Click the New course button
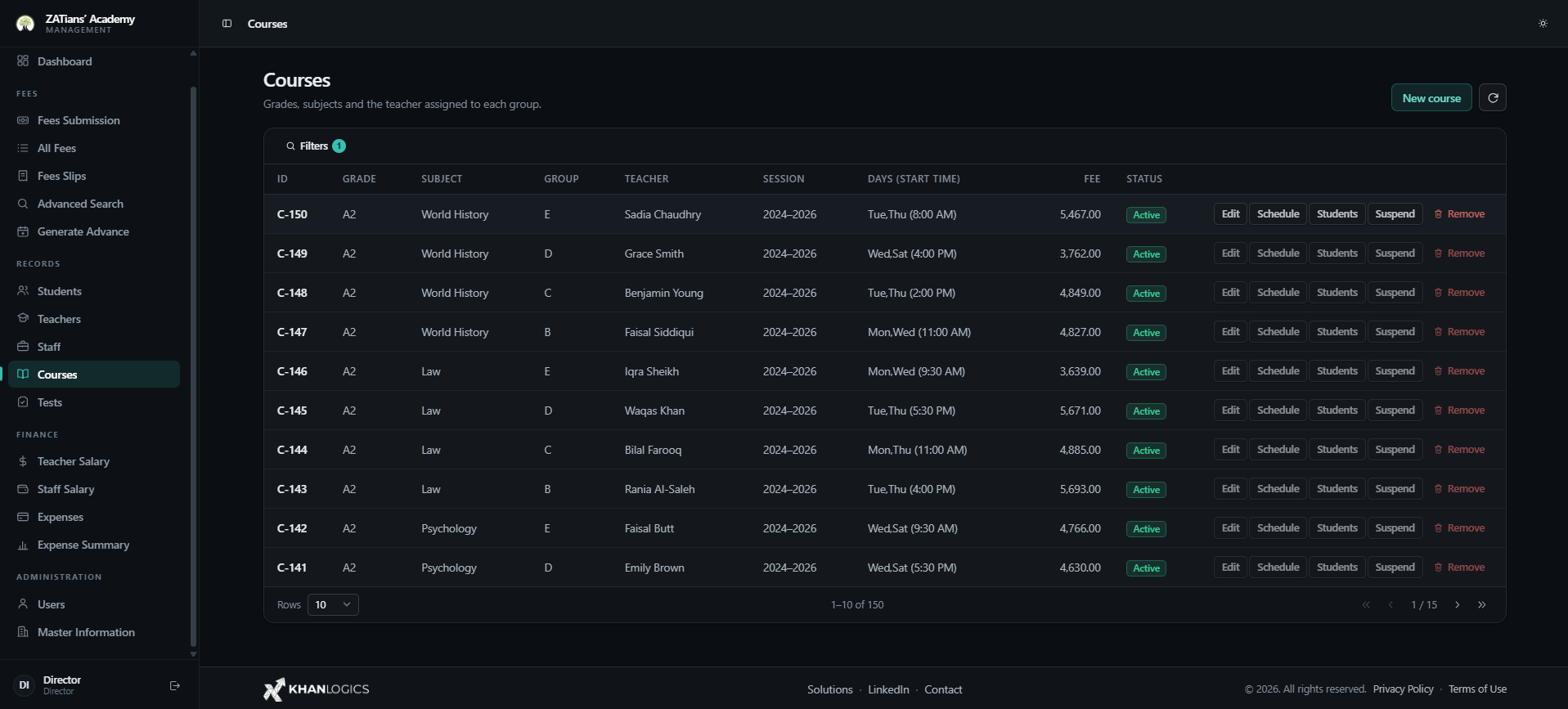 coord(1431,97)
